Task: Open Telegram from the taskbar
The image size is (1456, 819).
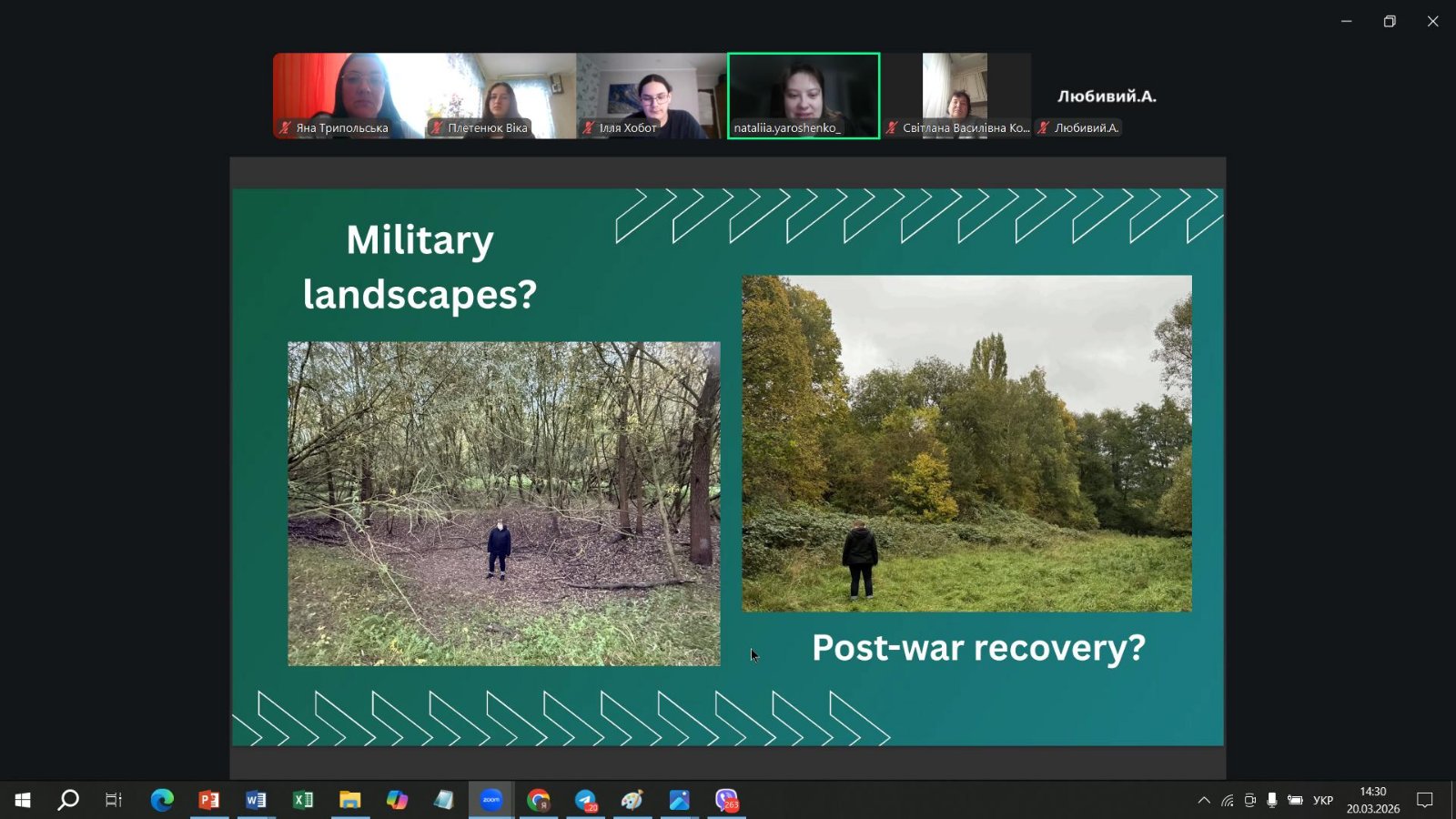Action: click(x=585, y=800)
